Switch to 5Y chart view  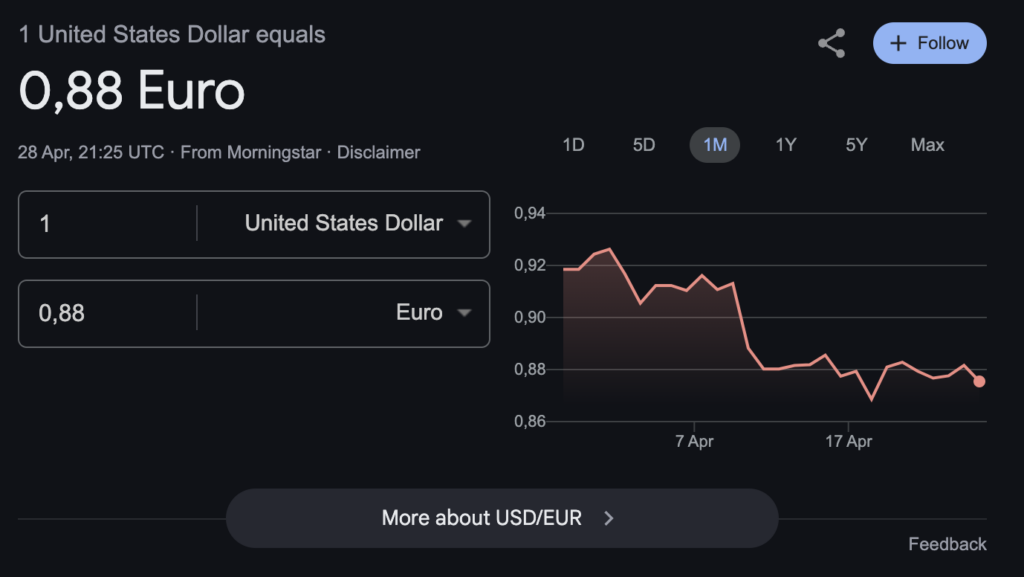coord(856,145)
